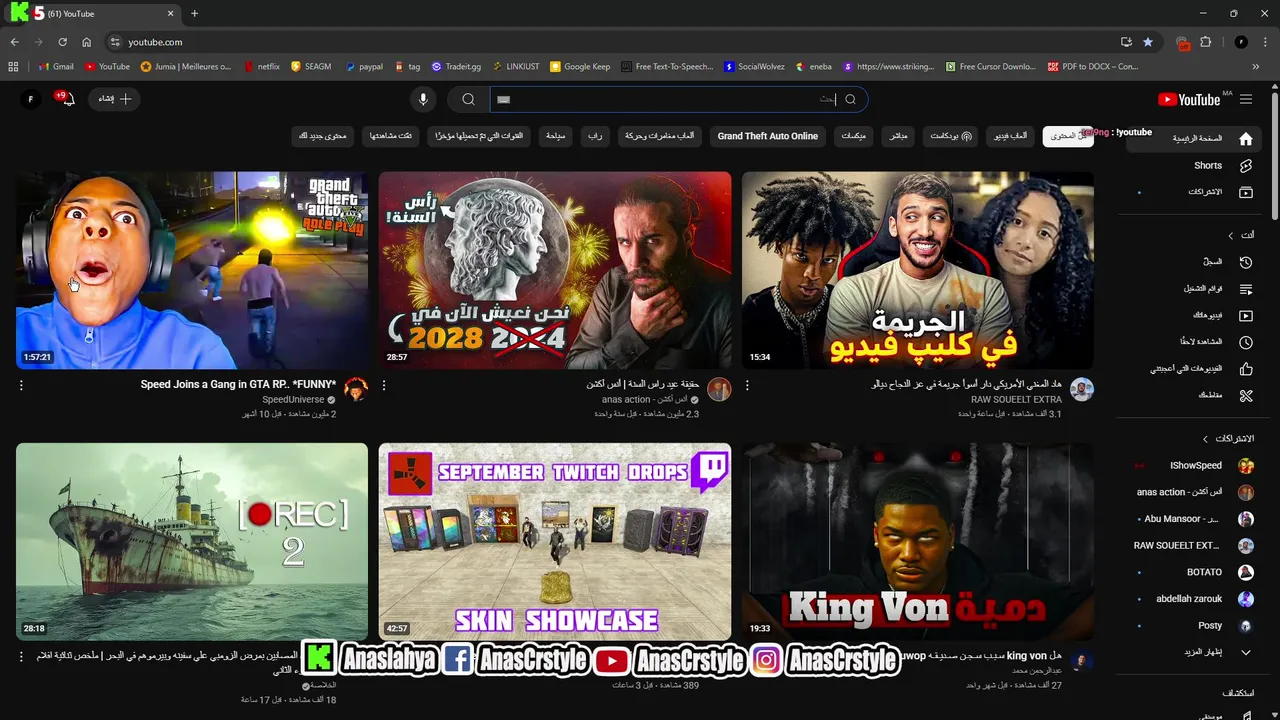This screenshot has width=1280, height=720.
Task: Open anas action channel in subscriptions list
Action: tap(1193, 492)
